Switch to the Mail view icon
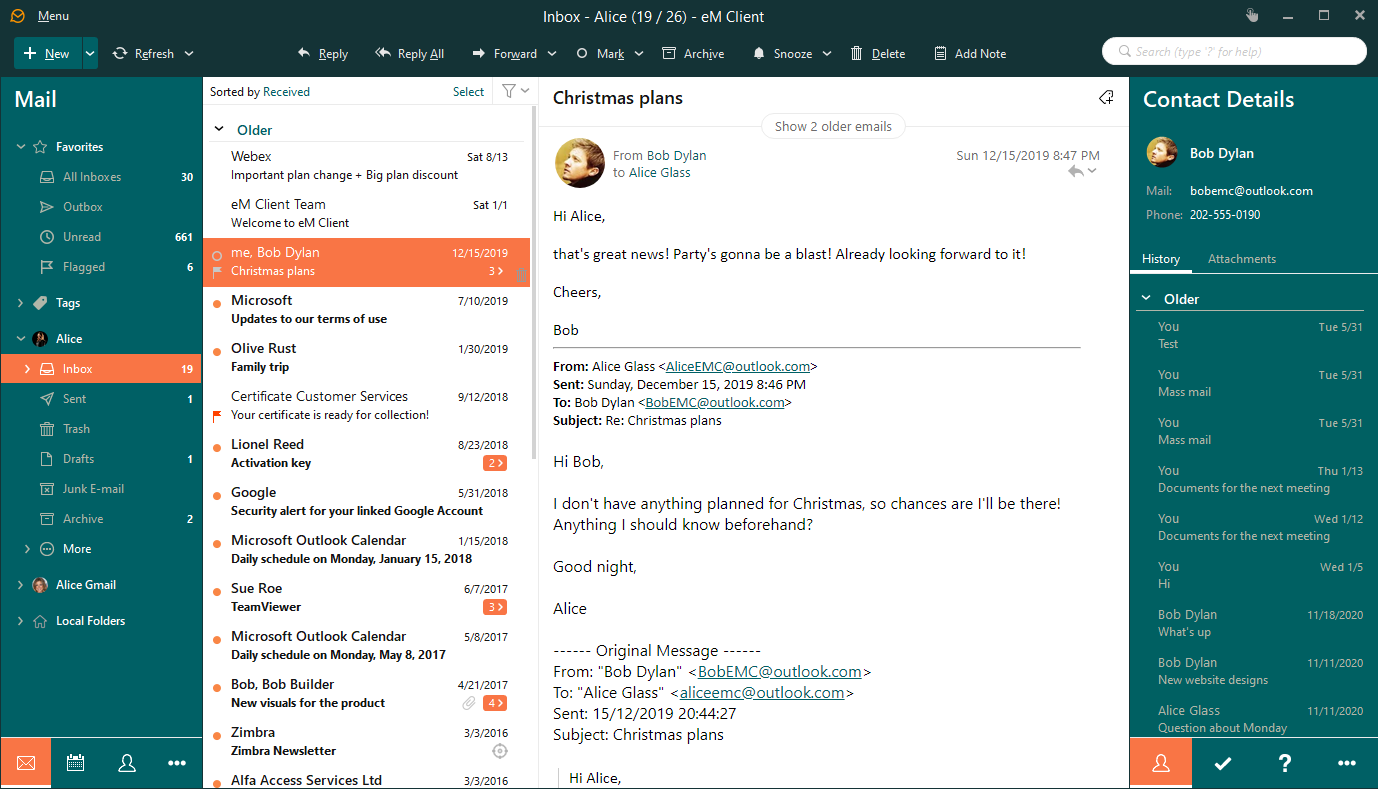This screenshot has width=1379, height=789. 26,763
